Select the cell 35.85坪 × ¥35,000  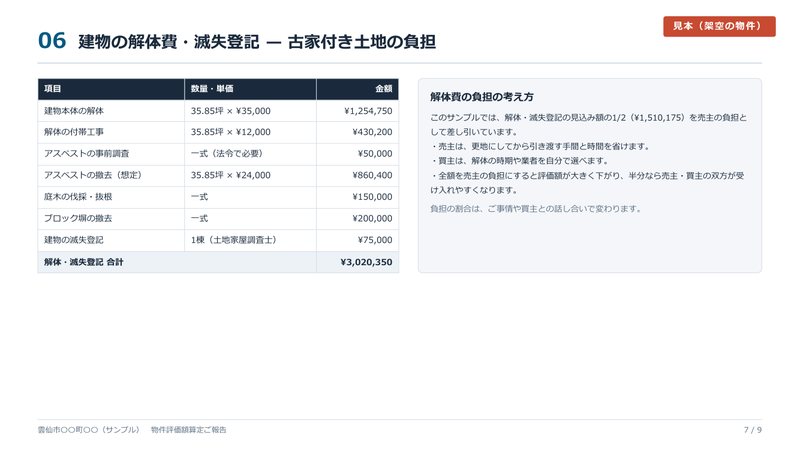(231, 111)
